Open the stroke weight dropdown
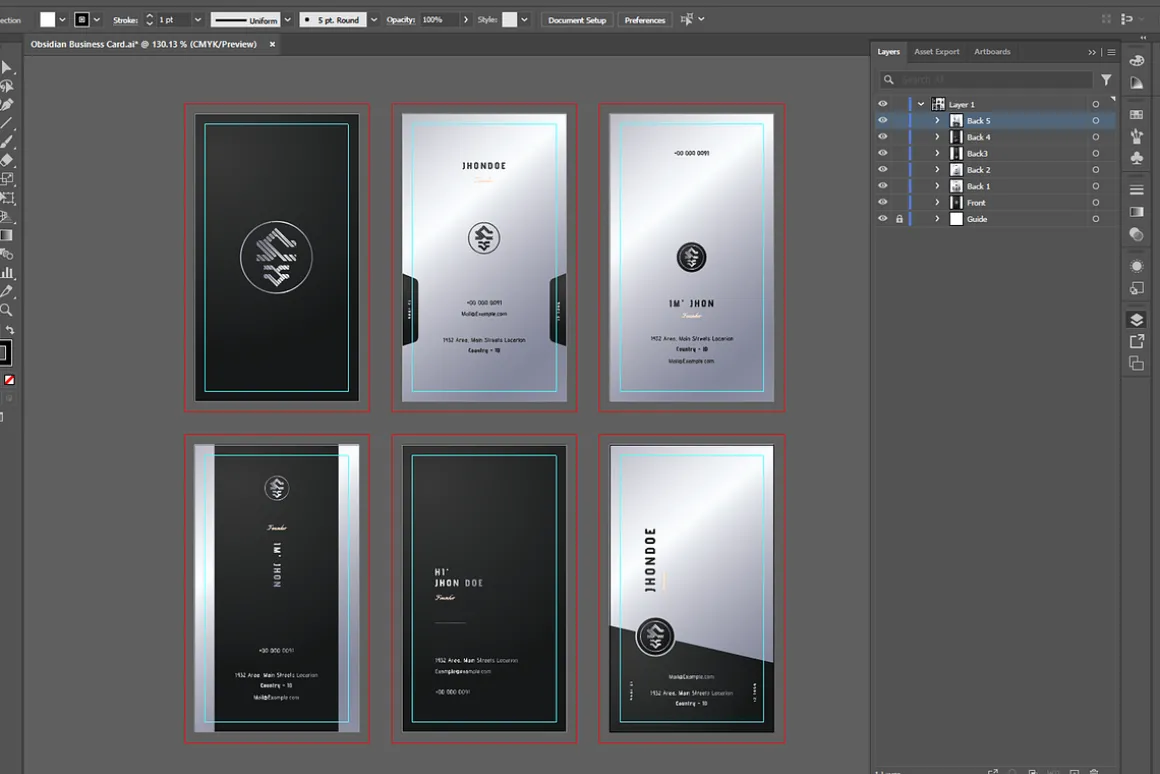Image resolution: width=1160 pixels, height=774 pixels. (x=198, y=20)
